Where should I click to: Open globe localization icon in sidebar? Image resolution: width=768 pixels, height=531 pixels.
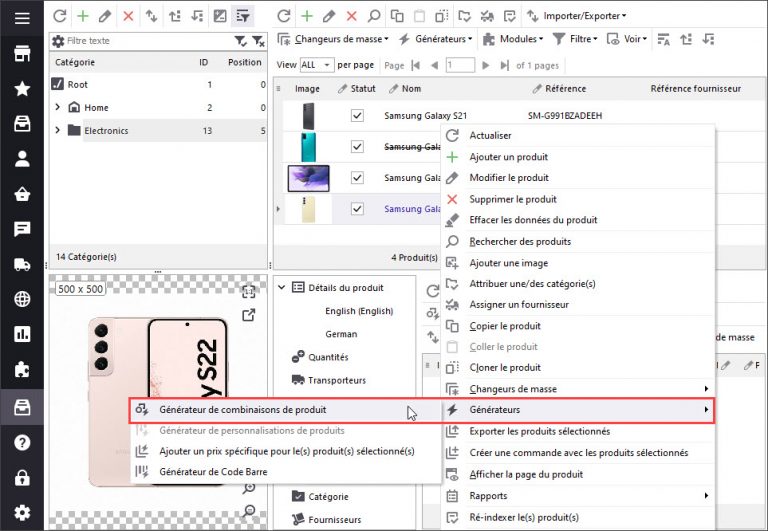22,299
